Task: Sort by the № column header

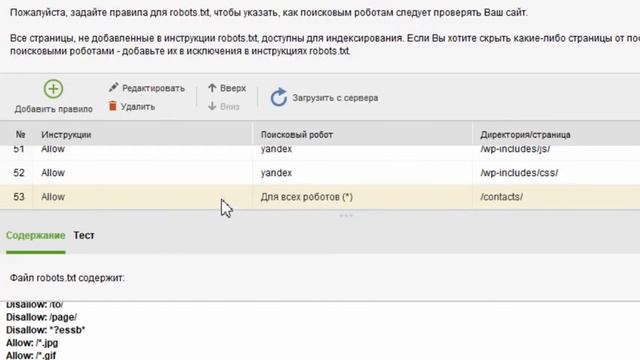Action: point(20,134)
